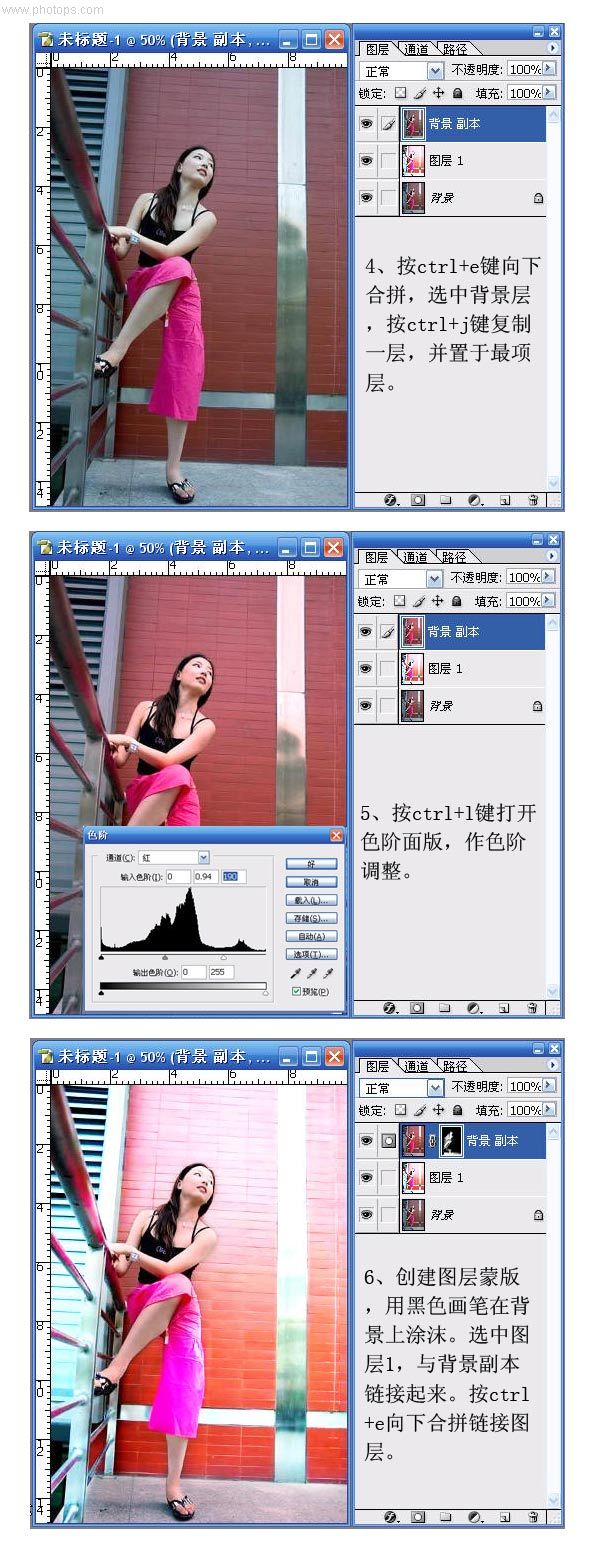593x1560 pixels.
Task: Uncheck the 预览(P) preview checkbox
Action: click(x=296, y=991)
